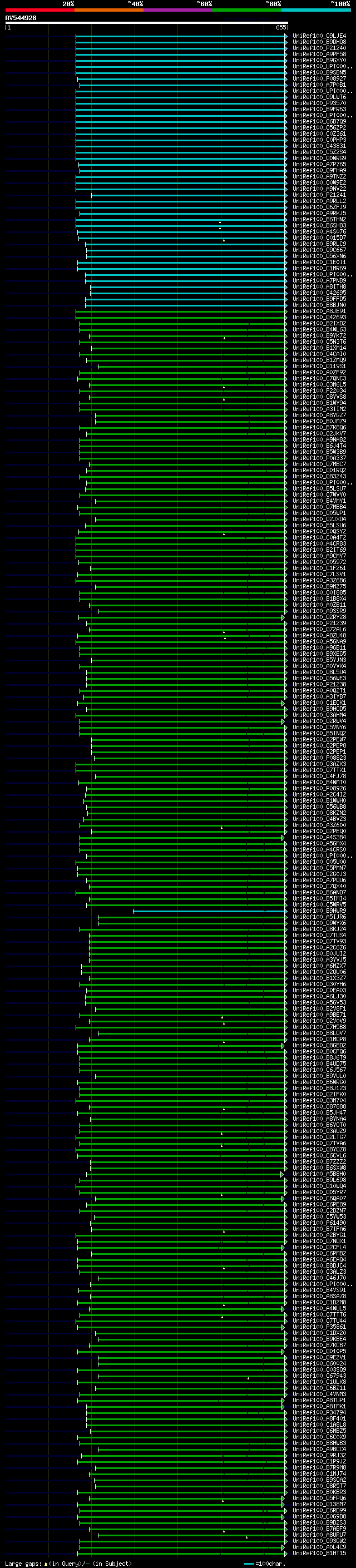Open hit UniRef100_B9SBN5

pyautogui.click(x=319, y=72)
